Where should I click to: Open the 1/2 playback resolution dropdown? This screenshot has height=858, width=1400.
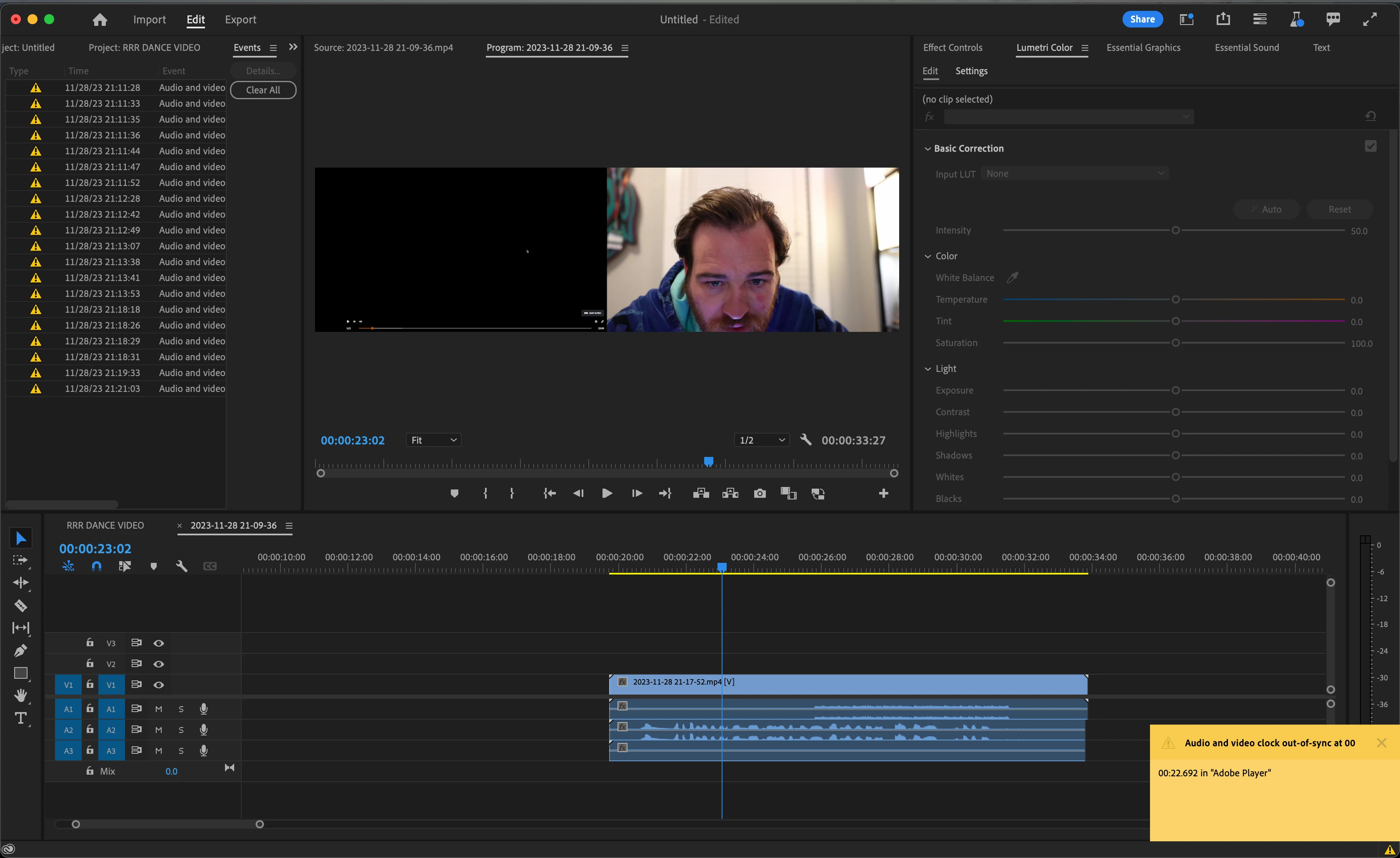coord(761,440)
